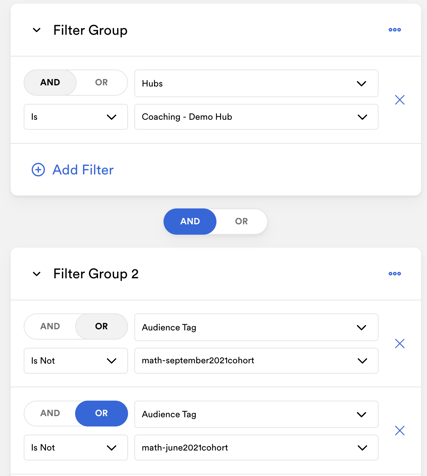
Task: Switch math-september2021cohort filter toggle to AND
Action: tap(50, 326)
